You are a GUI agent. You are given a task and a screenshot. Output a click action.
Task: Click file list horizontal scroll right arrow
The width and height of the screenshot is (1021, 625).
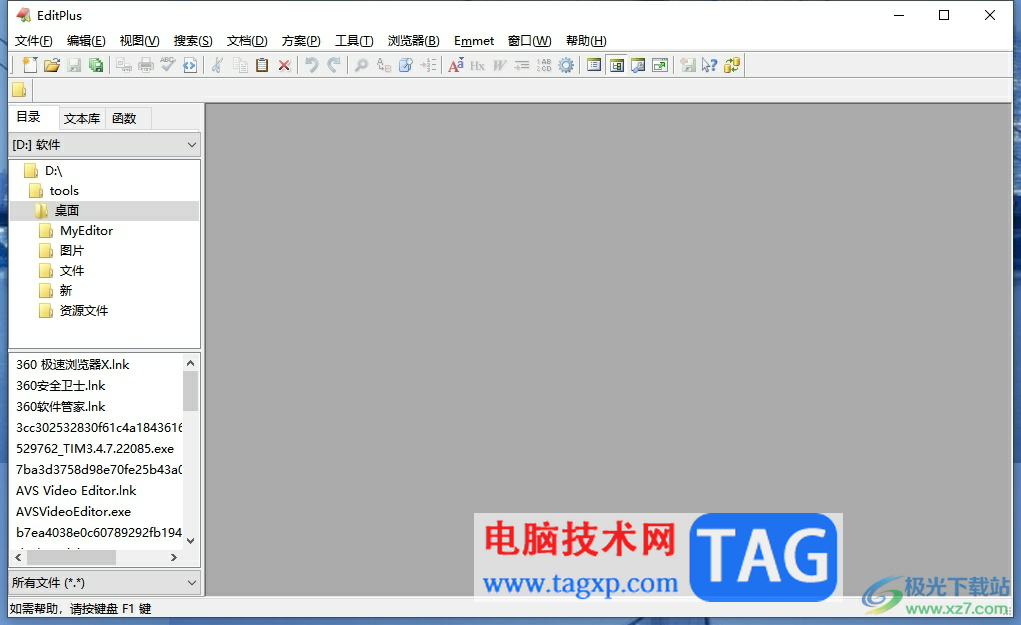tap(173, 557)
